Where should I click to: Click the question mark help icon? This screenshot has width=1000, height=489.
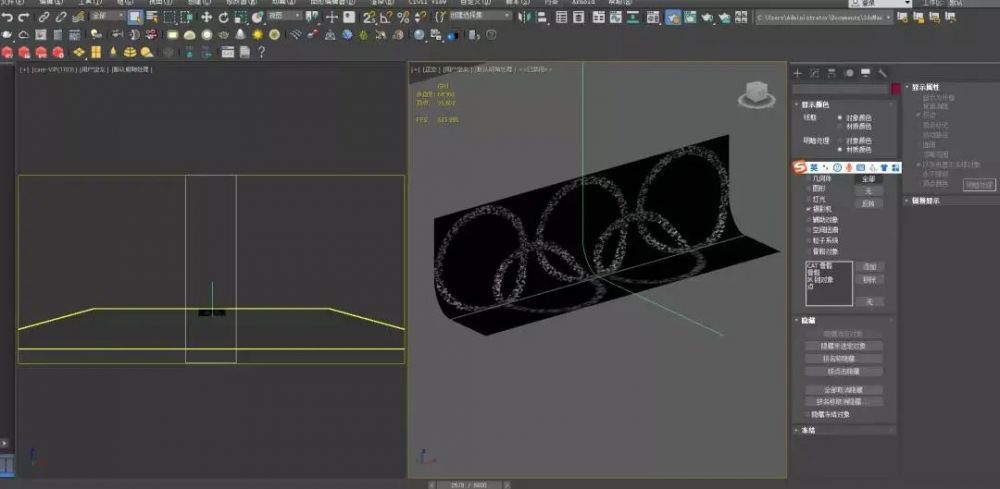(x=261, y=52)
